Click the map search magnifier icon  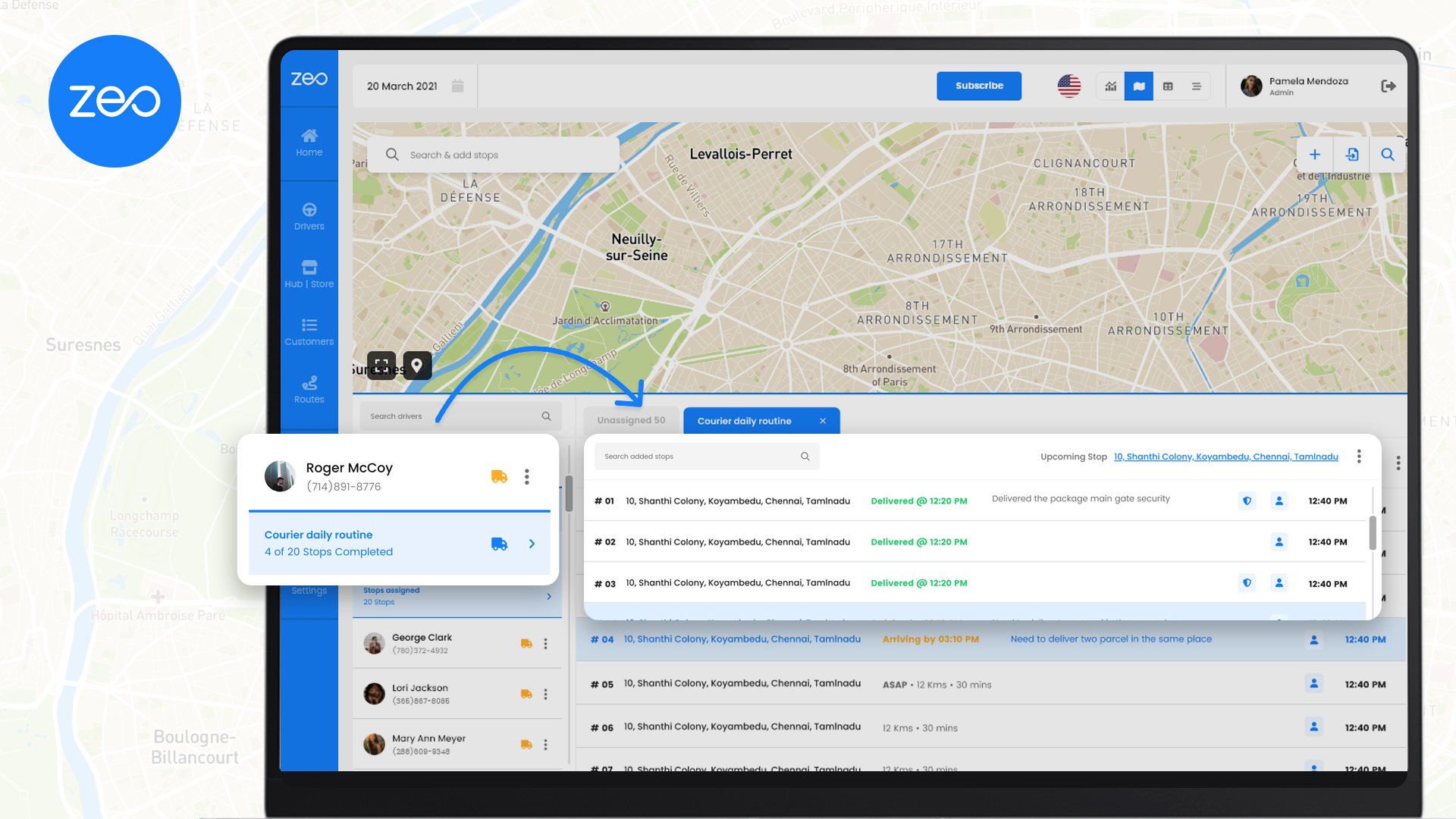pyautogui.click(x=1388, y=155)
